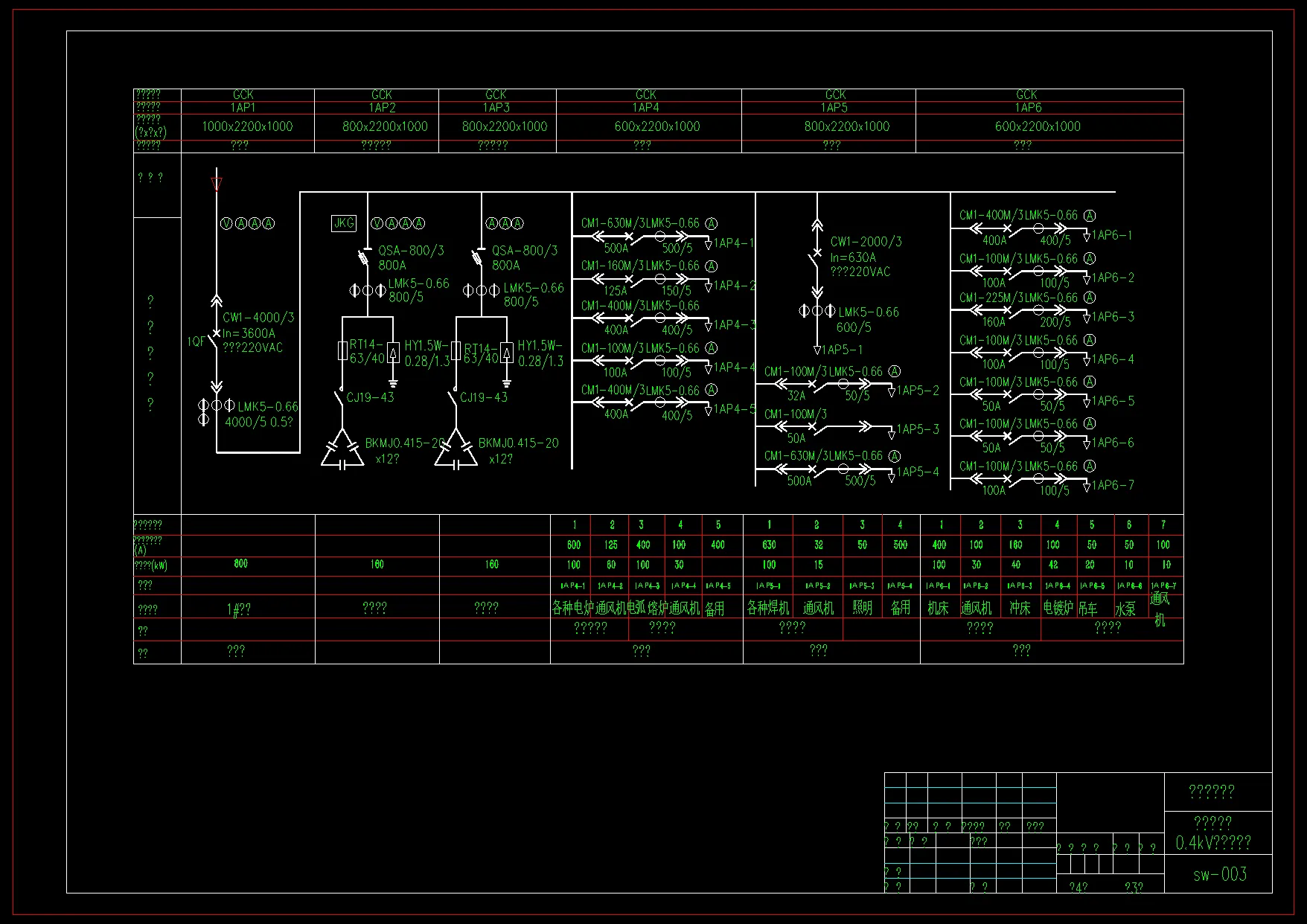1307x924 pixels.
Task: Click the 1AP4 cabinet header label
Action: coord(646,108)
